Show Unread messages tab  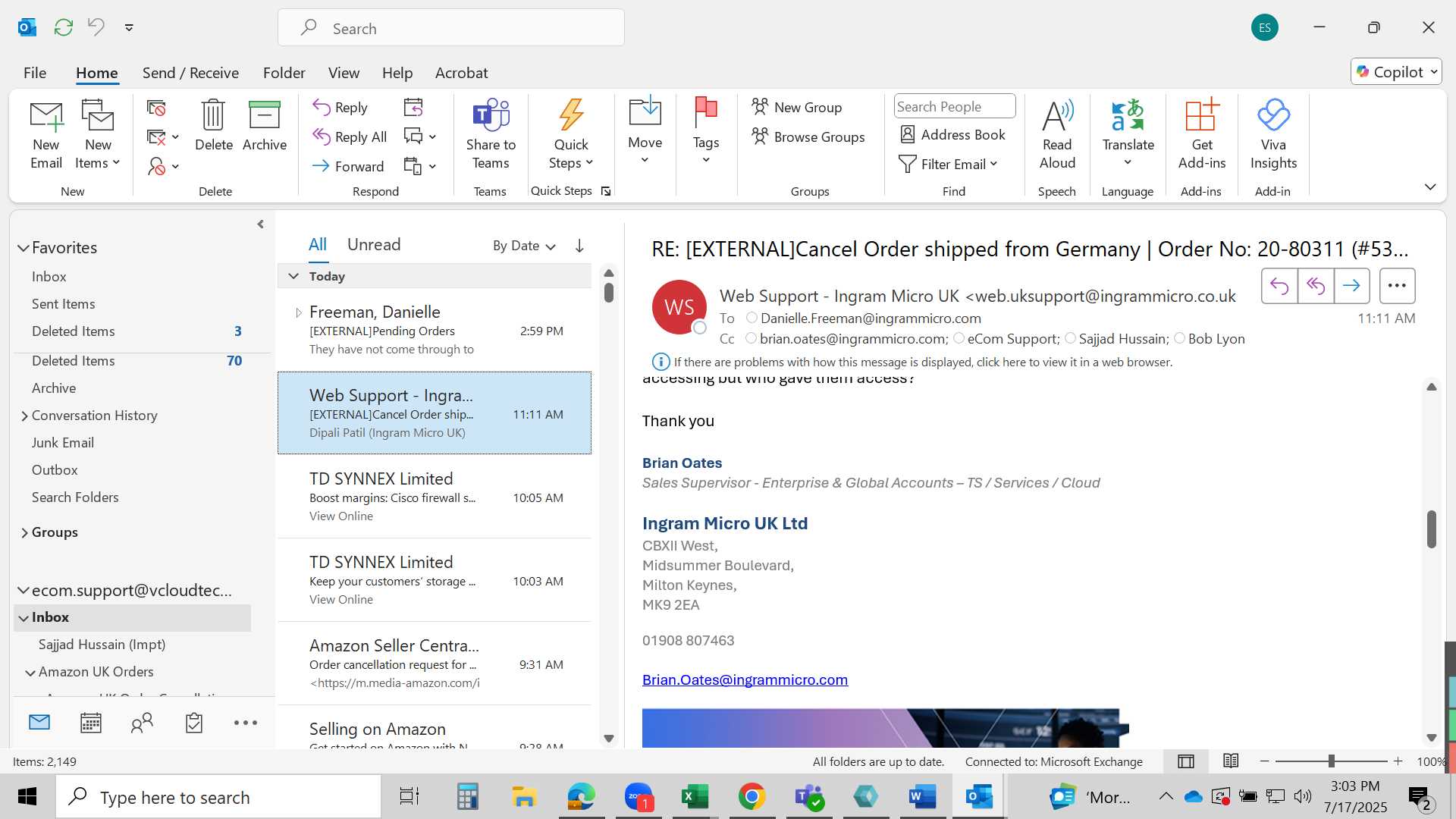tap(374, 244)
